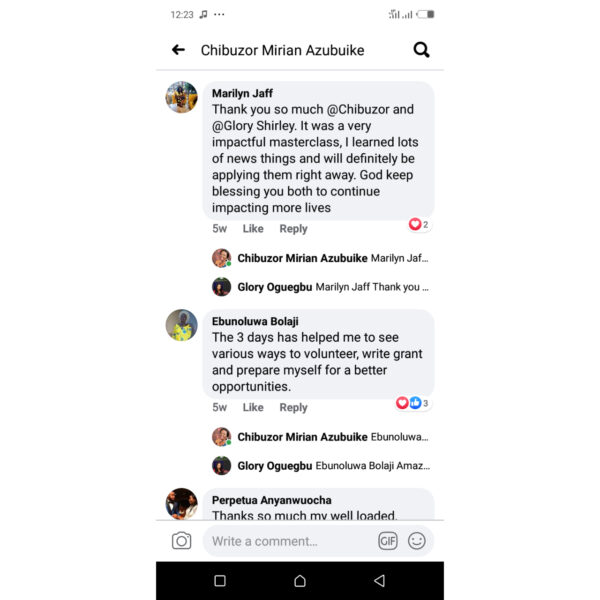The image size is (600, 600).
Task: Expand Glory Oguegbu's reply to Ebunoluwa Bolaji
Action: 320,466
